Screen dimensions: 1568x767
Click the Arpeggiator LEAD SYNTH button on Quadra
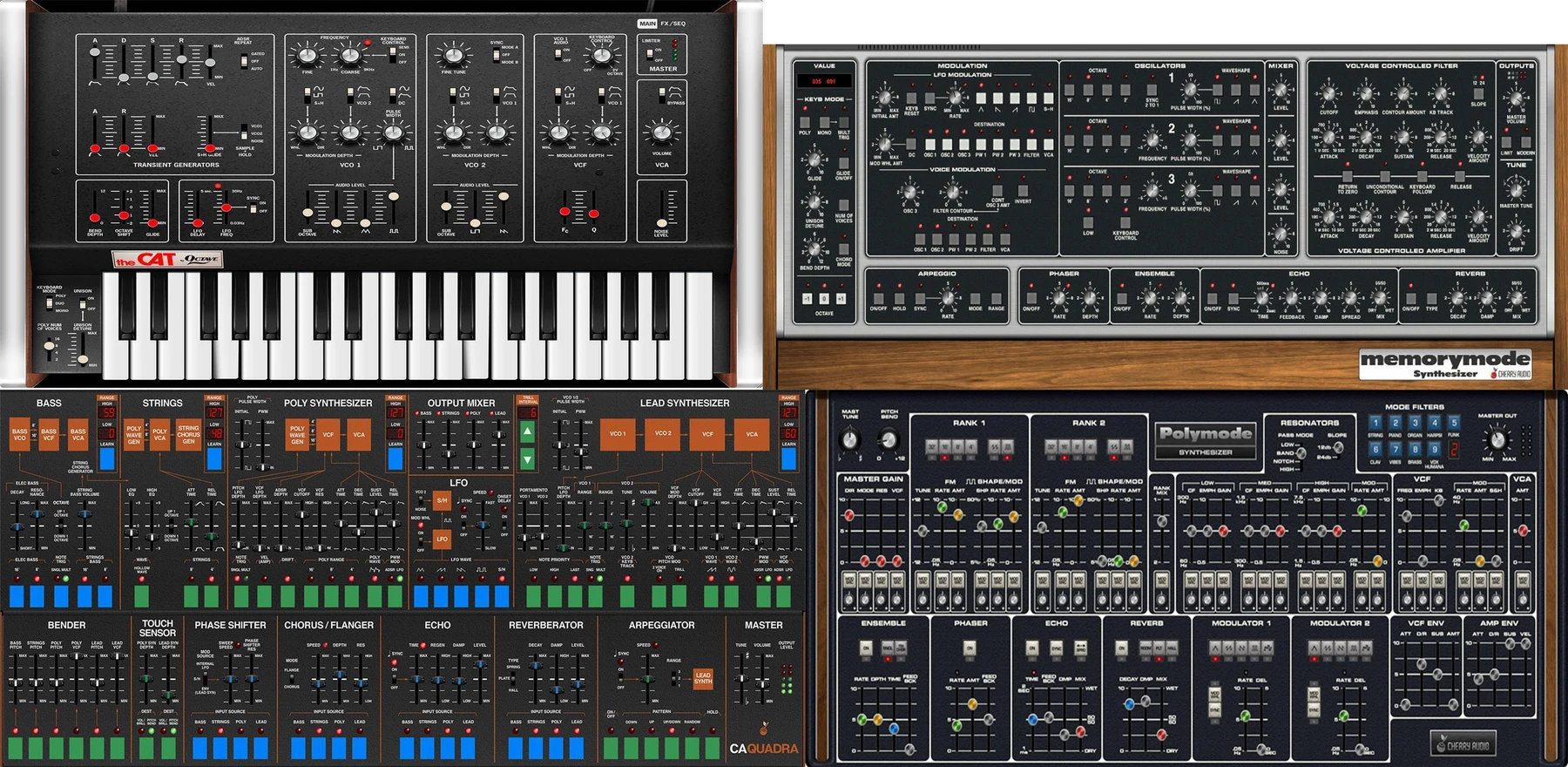click(703, 679)
